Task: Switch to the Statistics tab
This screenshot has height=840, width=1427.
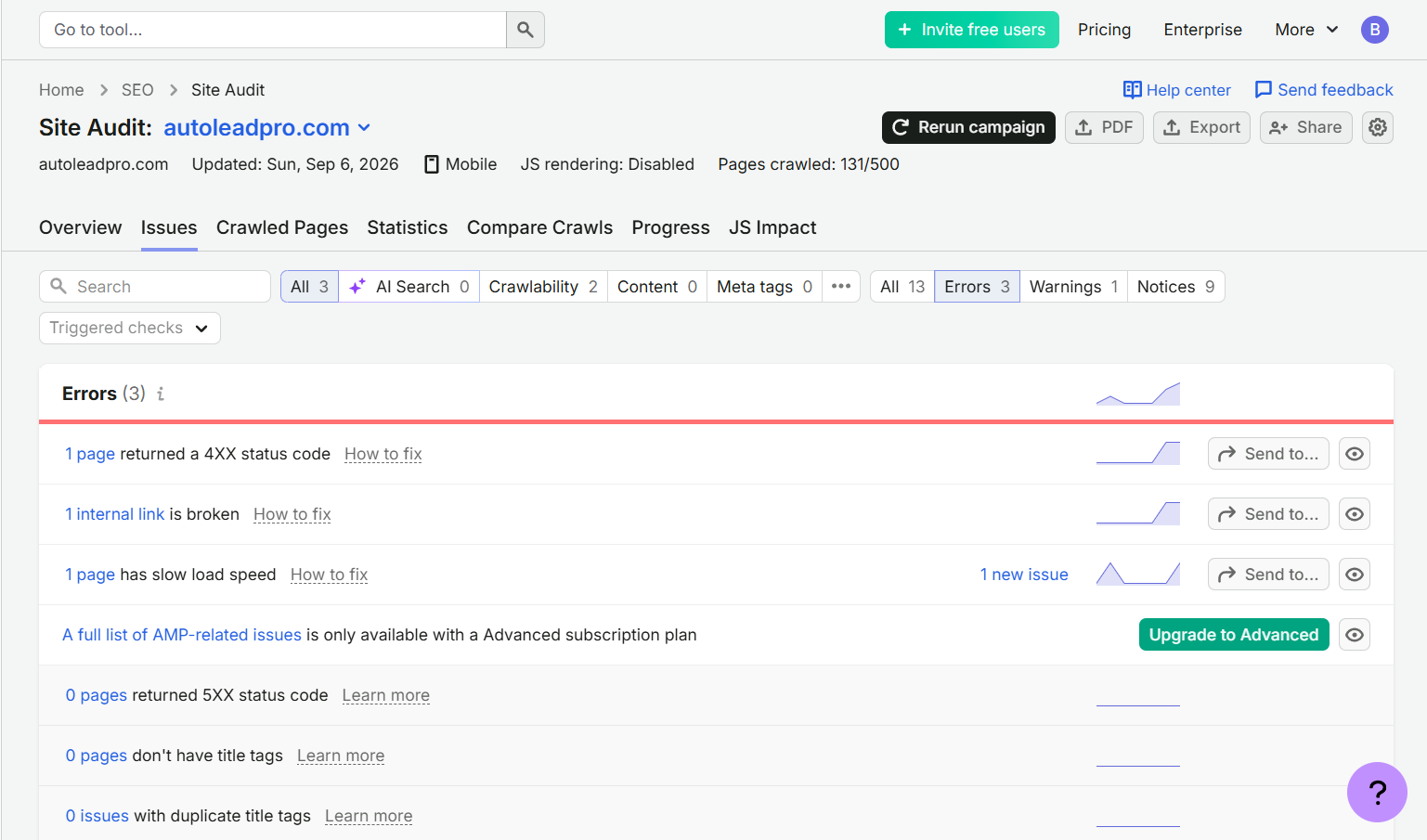Action: 408,227
